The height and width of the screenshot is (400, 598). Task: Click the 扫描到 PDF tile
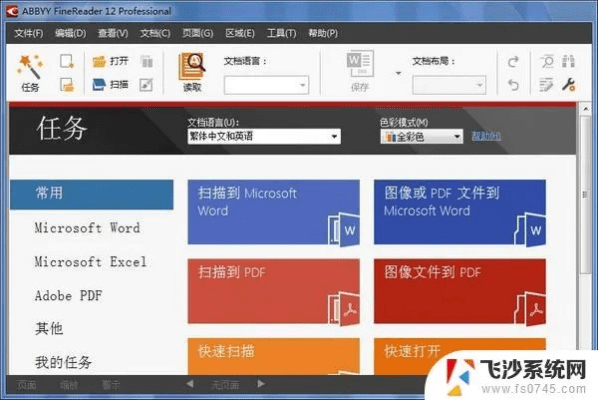[273, 291]
